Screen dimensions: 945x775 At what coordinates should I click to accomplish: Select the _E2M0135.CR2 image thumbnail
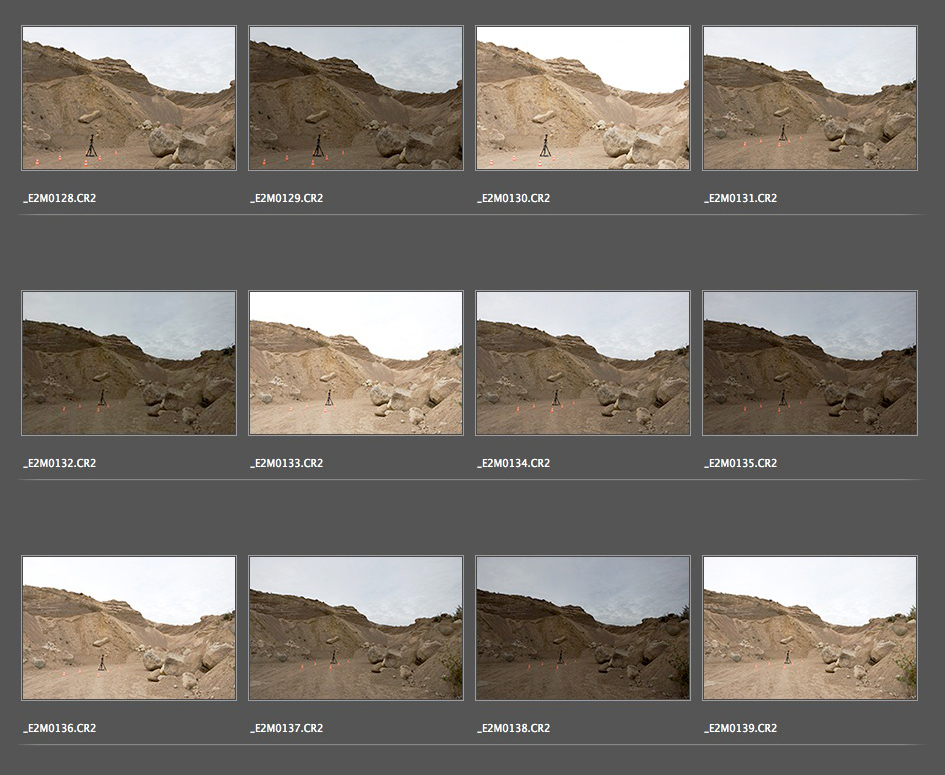tap(810, 363)
